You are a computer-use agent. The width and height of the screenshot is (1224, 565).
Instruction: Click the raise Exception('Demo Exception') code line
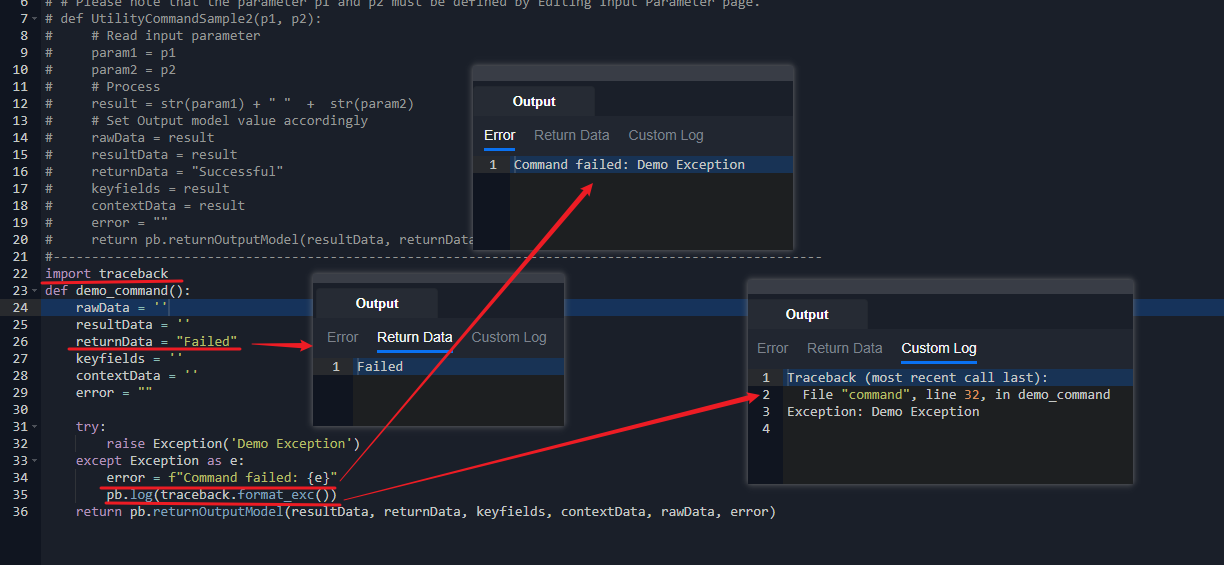pos(232,444)
